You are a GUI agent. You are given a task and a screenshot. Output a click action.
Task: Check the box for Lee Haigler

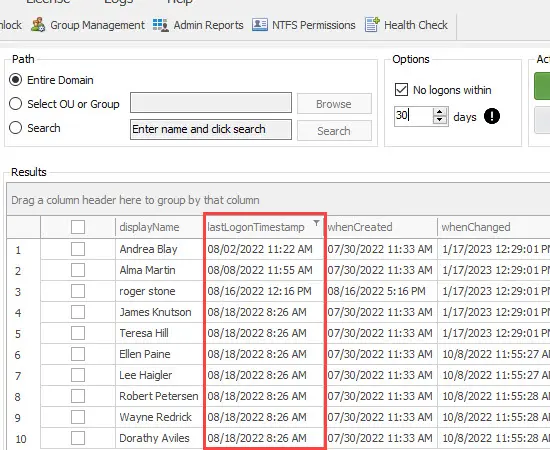78,375
